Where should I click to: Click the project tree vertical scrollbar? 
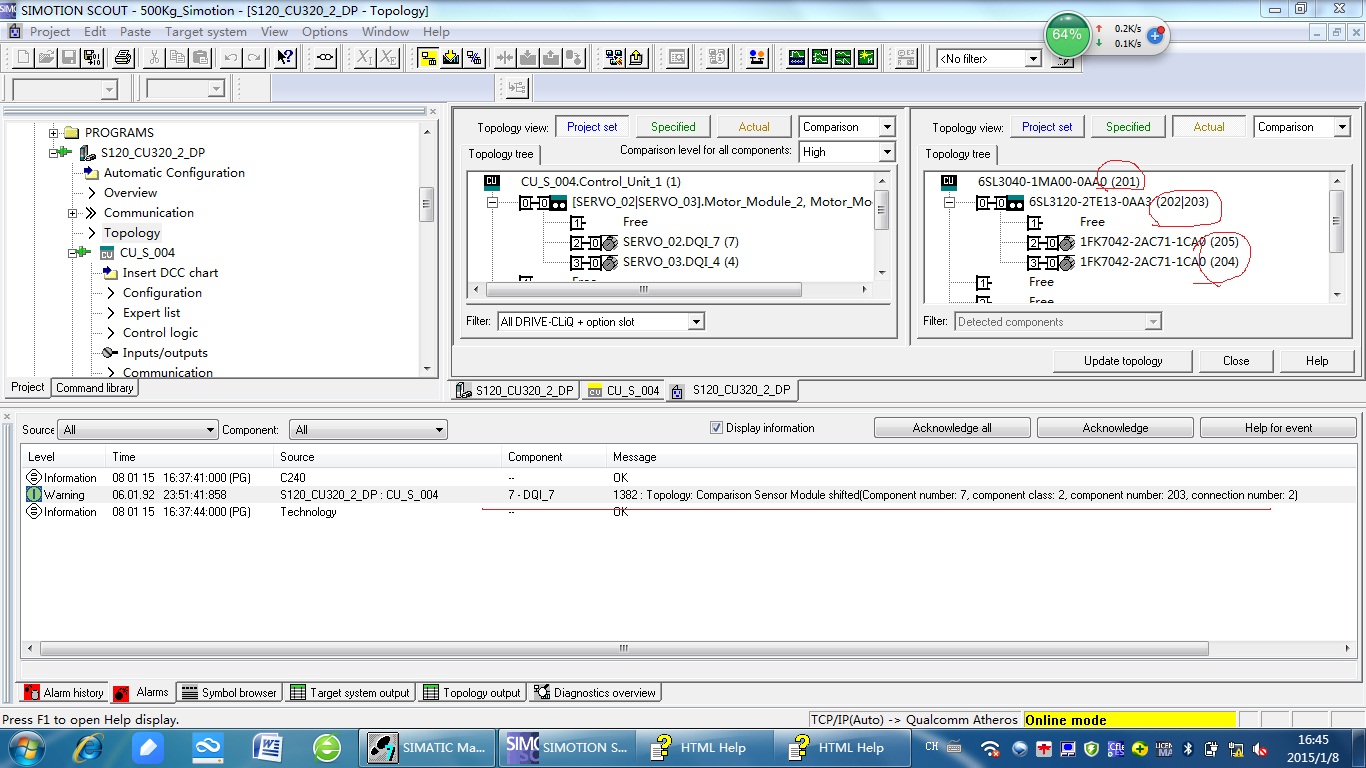pos(428,251)
